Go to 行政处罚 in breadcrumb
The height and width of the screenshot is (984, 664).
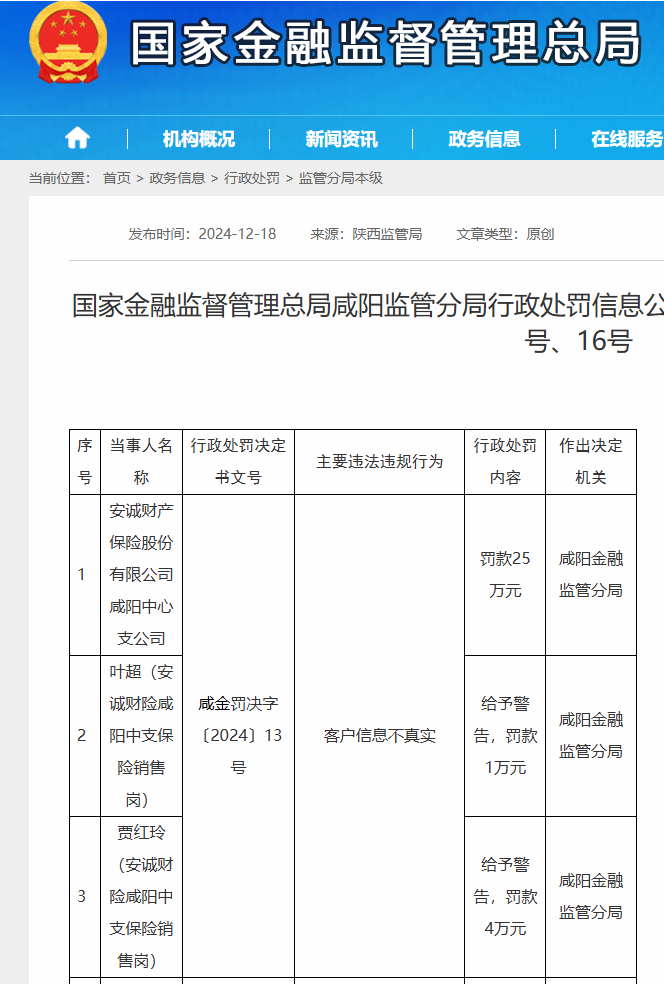(252, 178)
